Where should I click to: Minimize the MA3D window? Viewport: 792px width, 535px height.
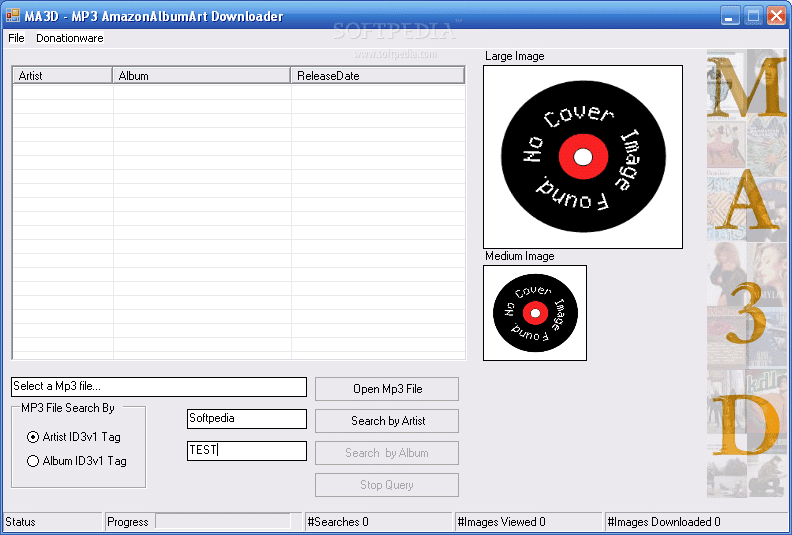click(x=730, y=16)
